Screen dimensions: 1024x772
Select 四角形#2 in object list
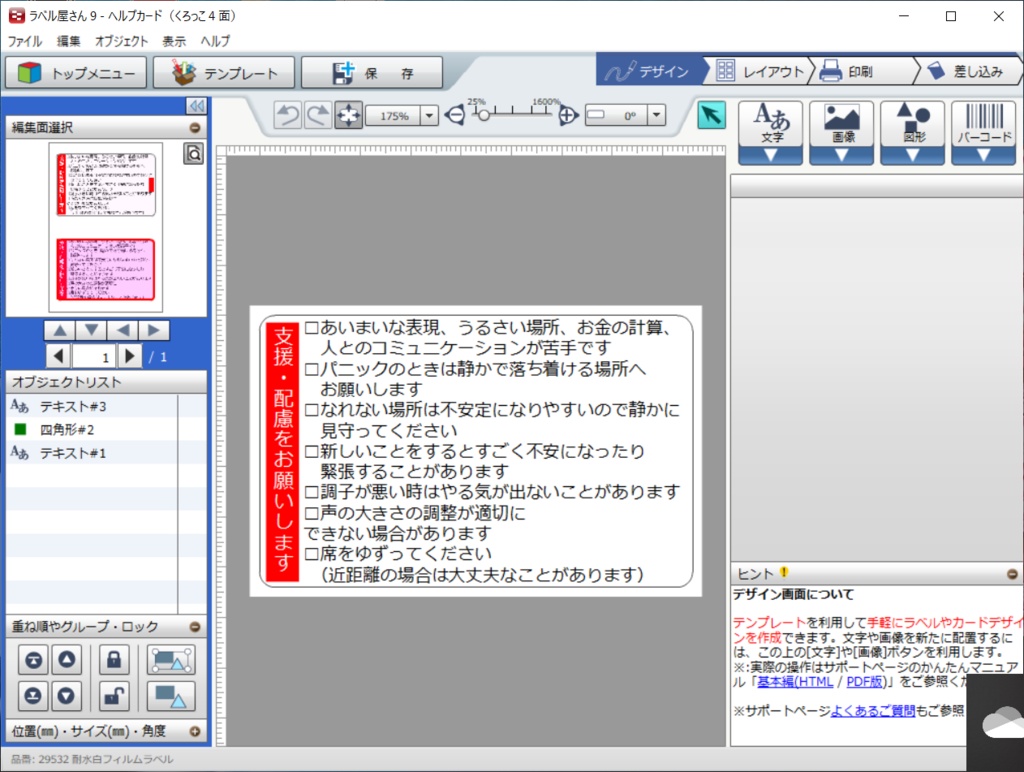tap(91, 430)
